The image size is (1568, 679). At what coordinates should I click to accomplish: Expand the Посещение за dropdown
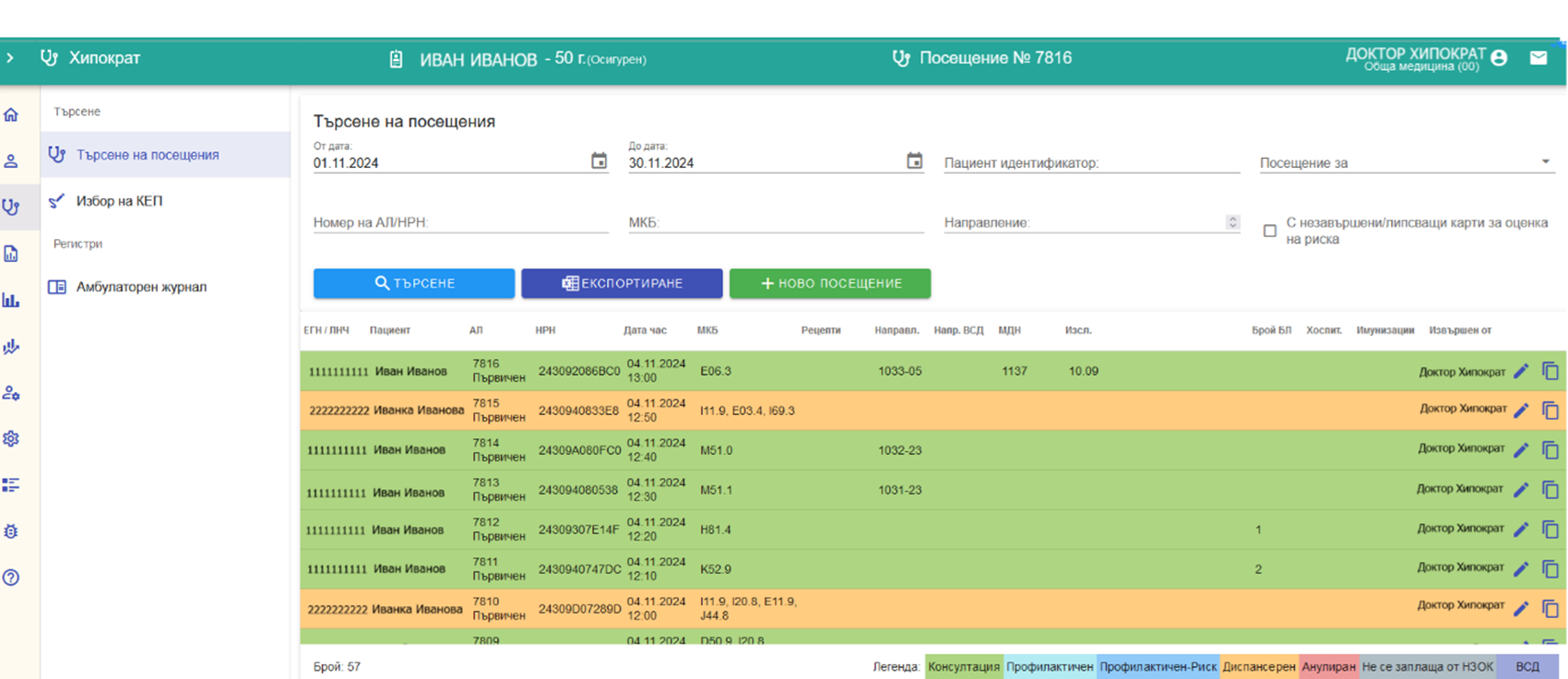point(1408,162)
